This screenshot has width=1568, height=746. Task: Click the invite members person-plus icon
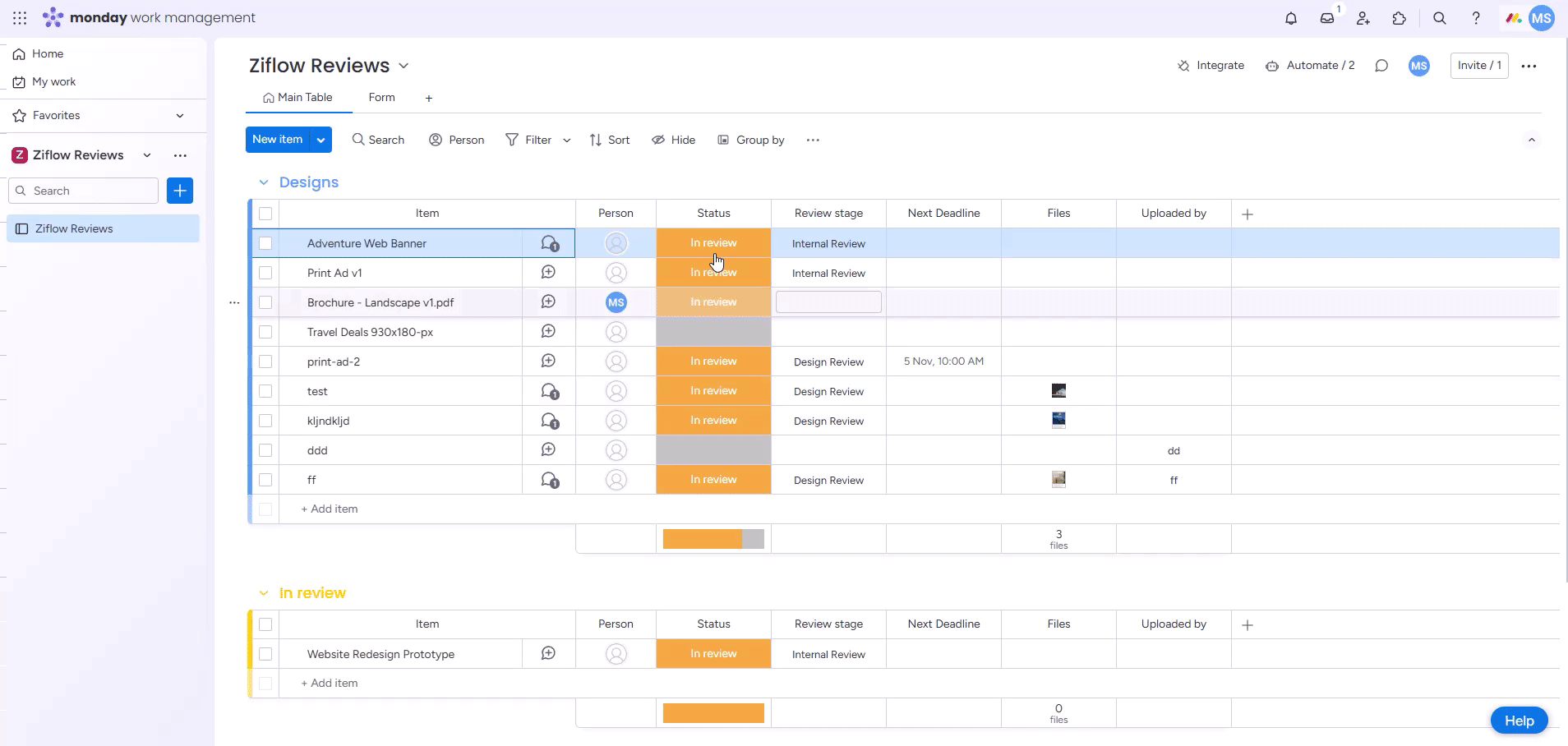[1363, 18]
